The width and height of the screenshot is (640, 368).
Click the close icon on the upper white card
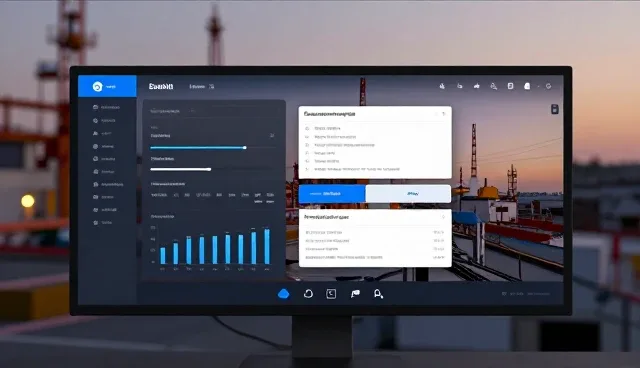point(444,114)
